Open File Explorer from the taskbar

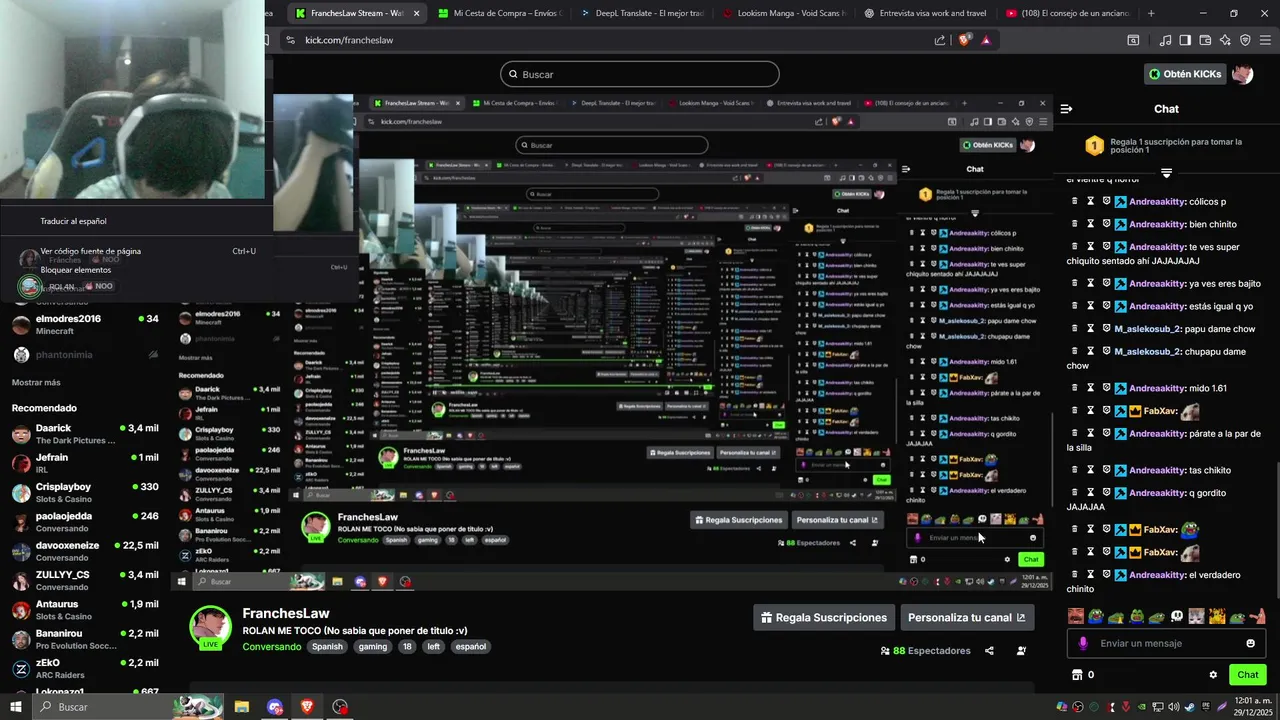(x=242, y=707)
